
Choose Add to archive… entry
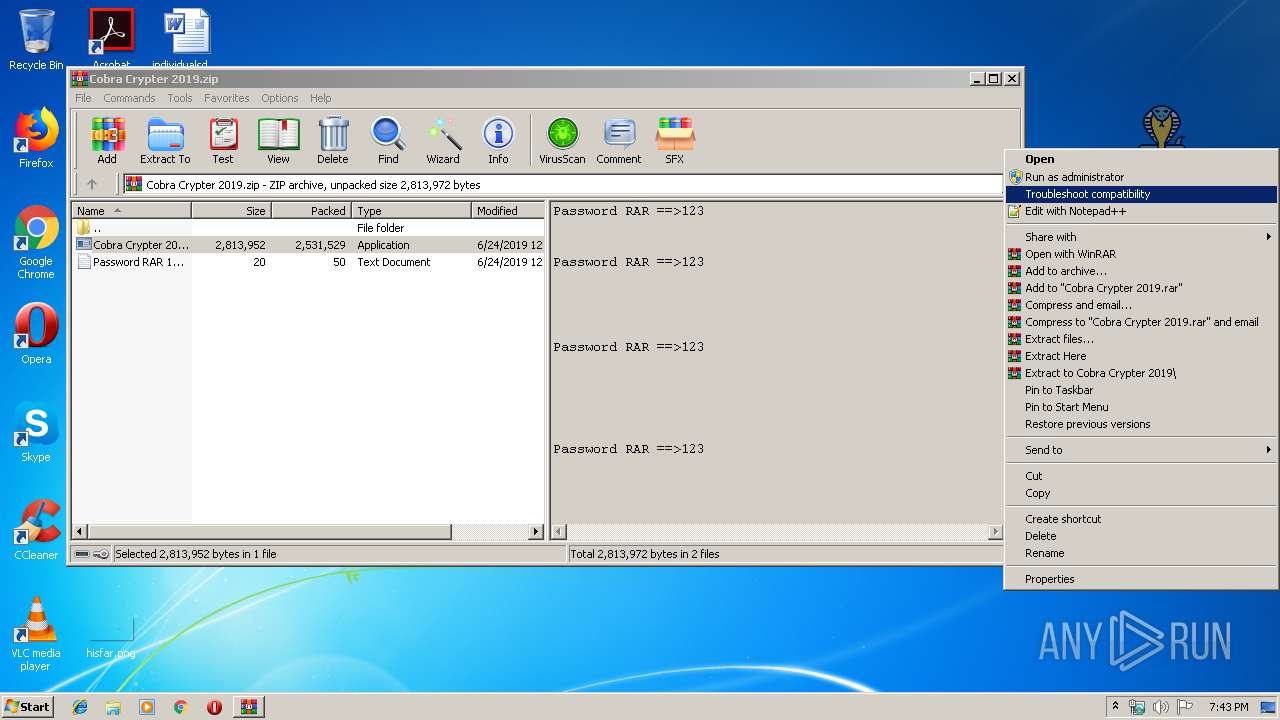[1141, 271]
